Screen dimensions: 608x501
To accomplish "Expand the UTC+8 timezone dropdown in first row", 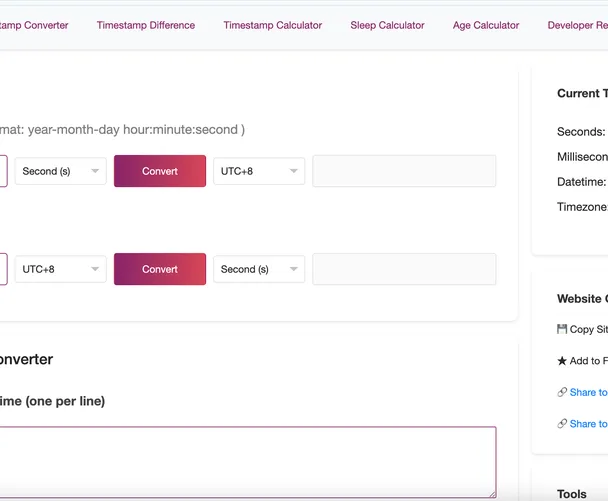I will (259, 171).
